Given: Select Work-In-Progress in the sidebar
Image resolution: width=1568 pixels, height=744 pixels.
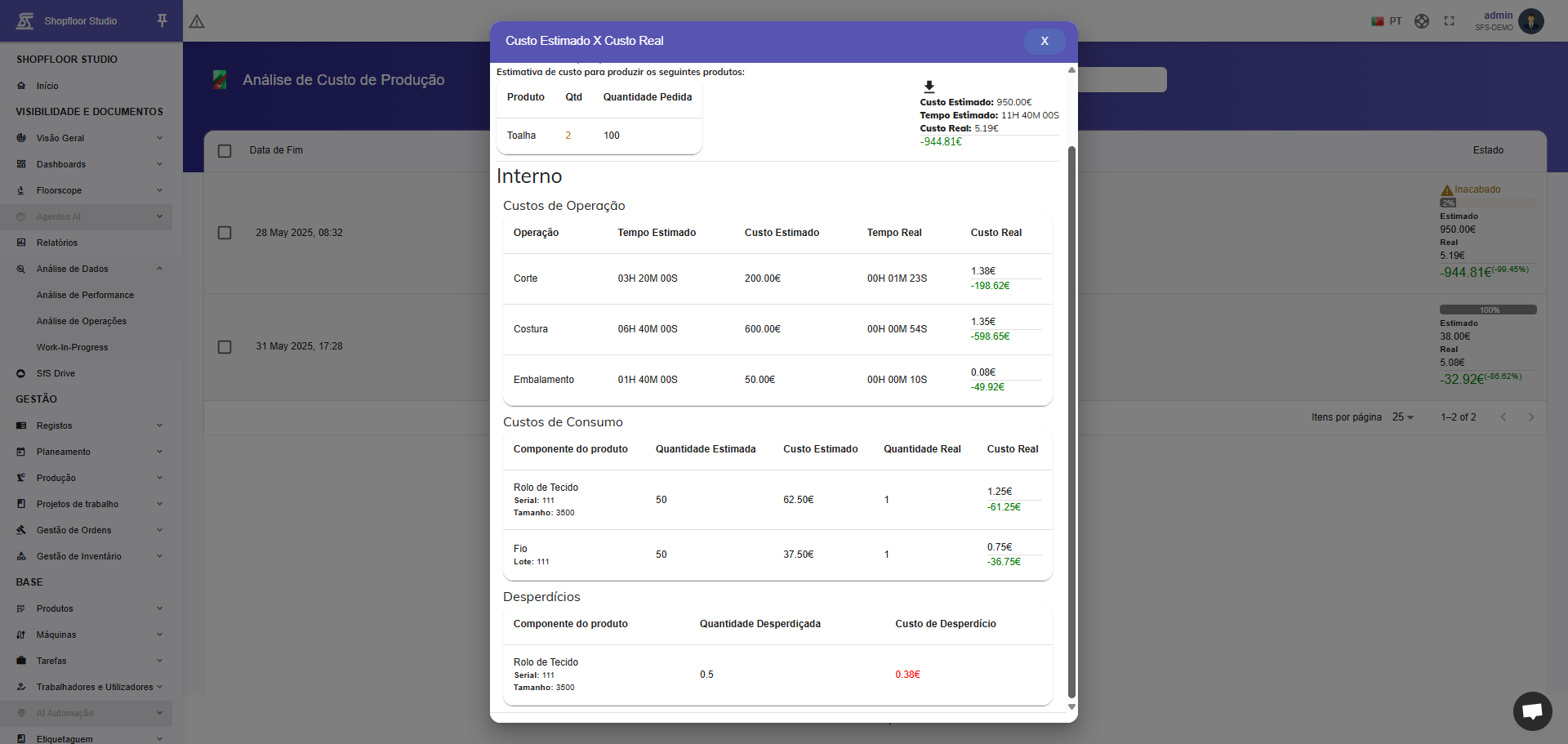Looking at the screenshot, I should click(x=72, y=347).
